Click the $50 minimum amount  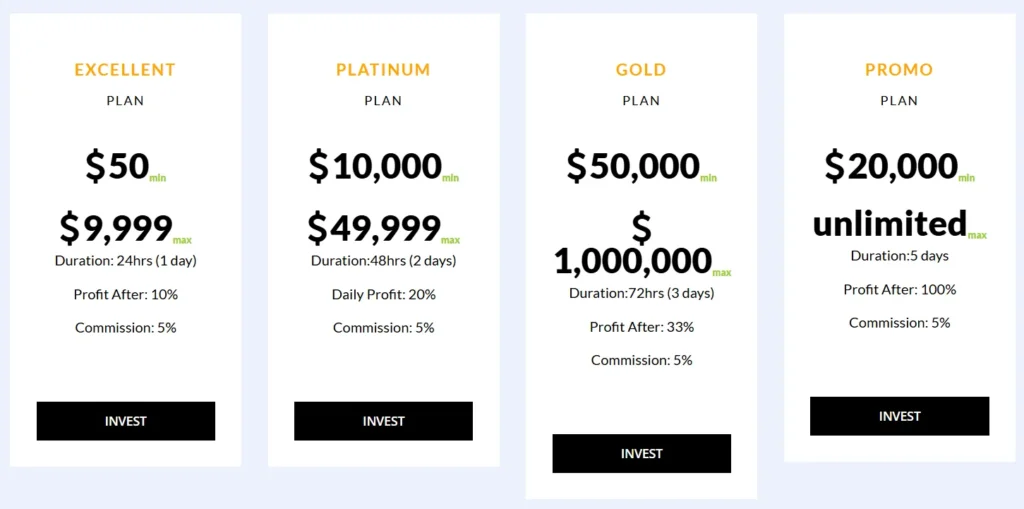coord(118,166)
